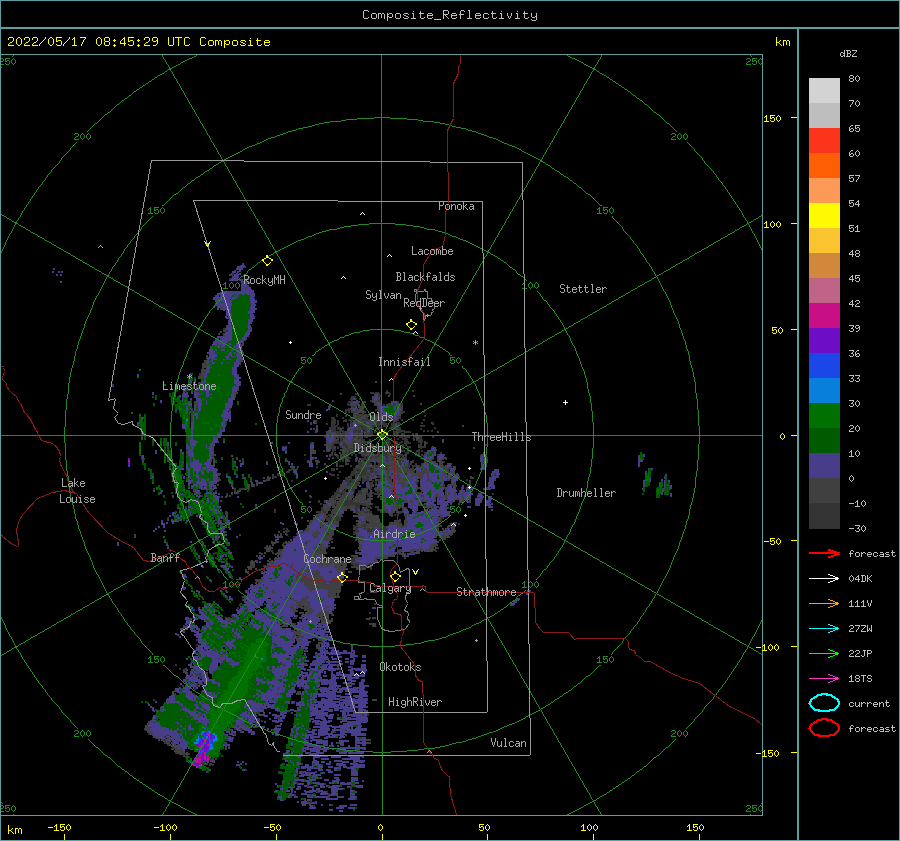The height and width of the screenshot is (841, 900).
Task: Click the Innisfail city label
Action: (404, 362)
